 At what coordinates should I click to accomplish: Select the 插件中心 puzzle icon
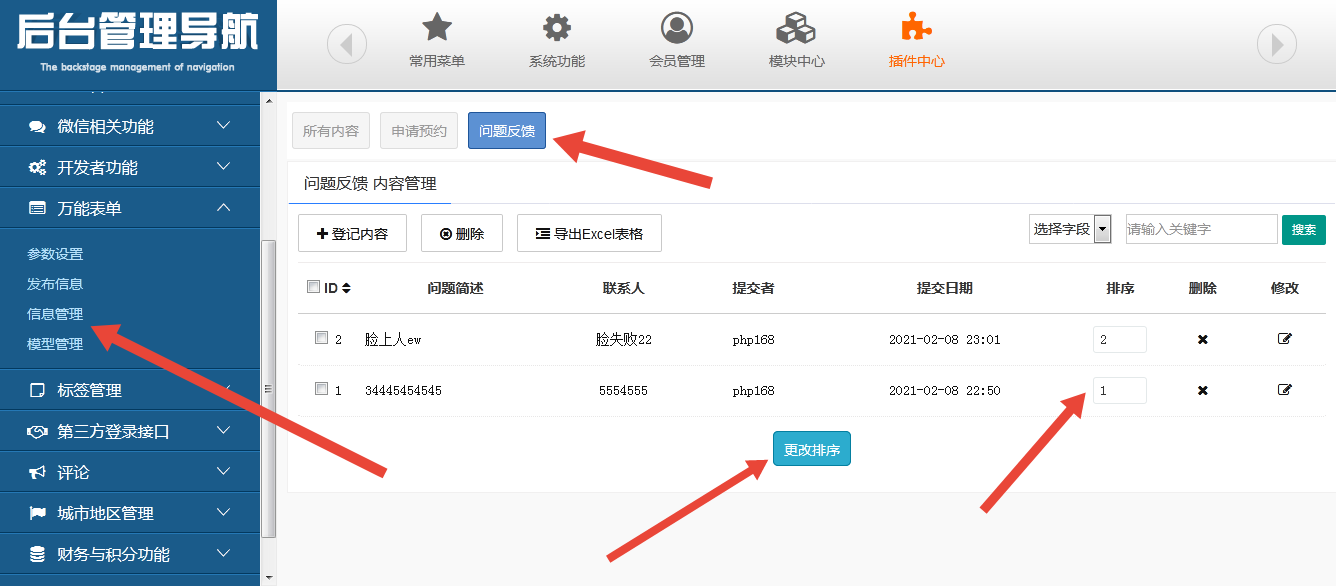[x=916, y=28]
